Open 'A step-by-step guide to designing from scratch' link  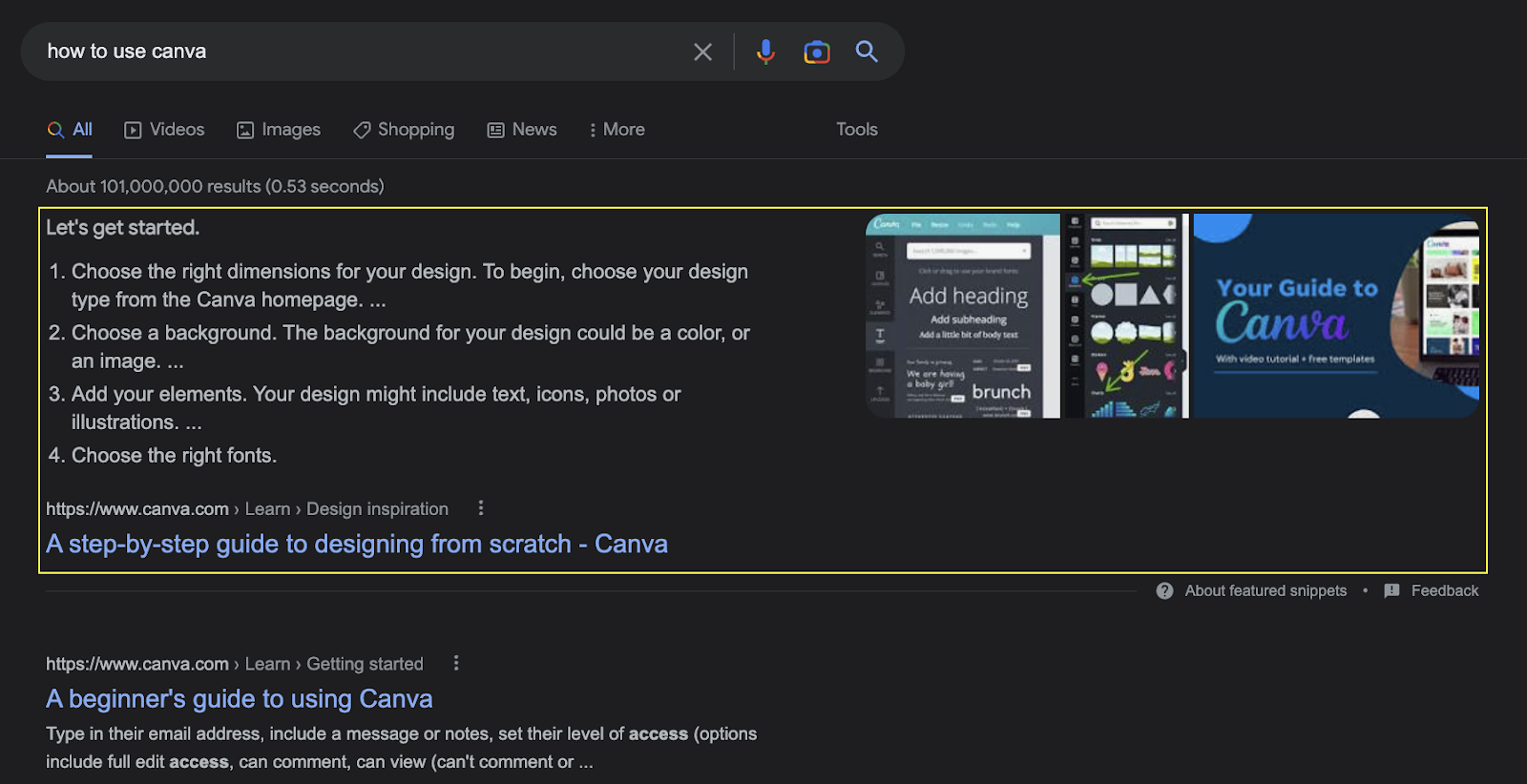pyautogui.click(x=357, y=544)
